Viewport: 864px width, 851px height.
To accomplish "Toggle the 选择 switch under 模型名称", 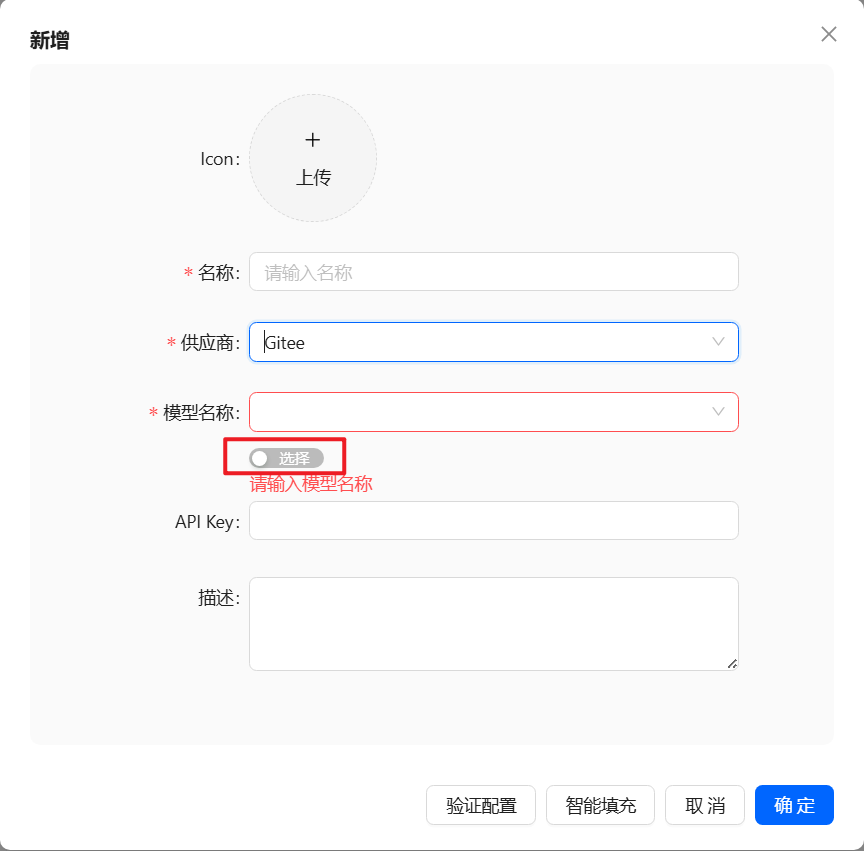I will [x=286, y=458].
